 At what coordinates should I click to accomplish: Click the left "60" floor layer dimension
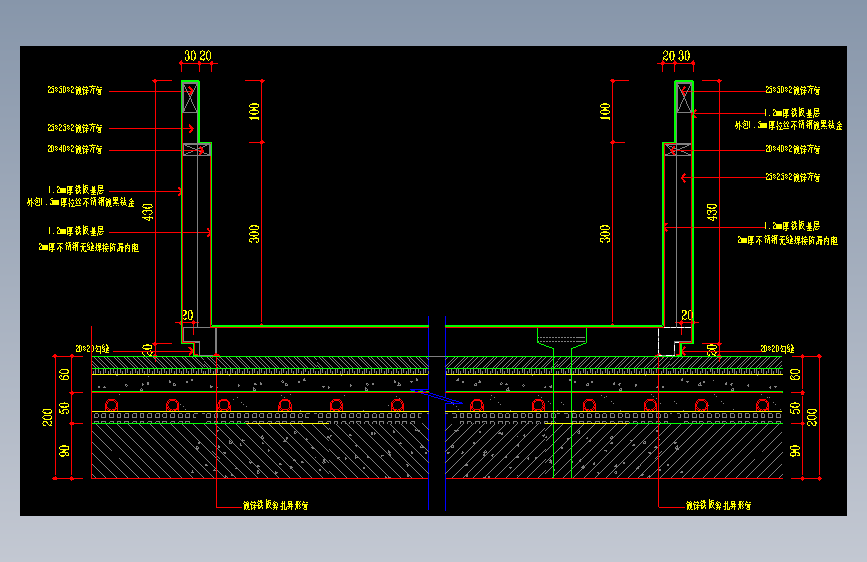(x=65, y=374)
